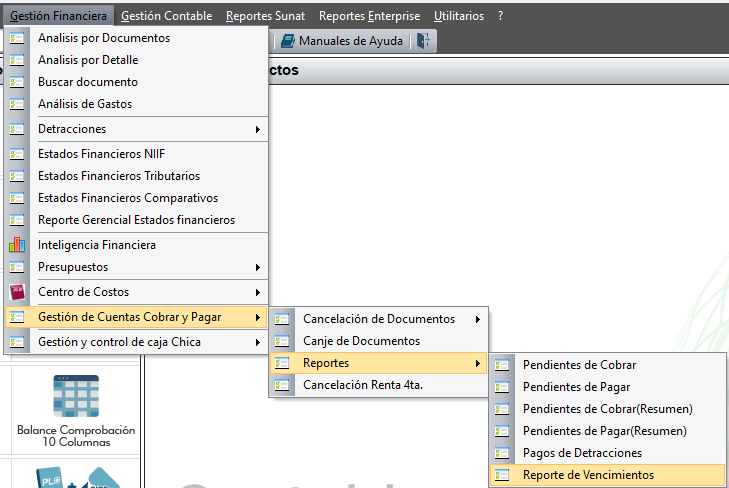Click the Manuales de Ayuda book icon
729x488 pixels.
288,41
